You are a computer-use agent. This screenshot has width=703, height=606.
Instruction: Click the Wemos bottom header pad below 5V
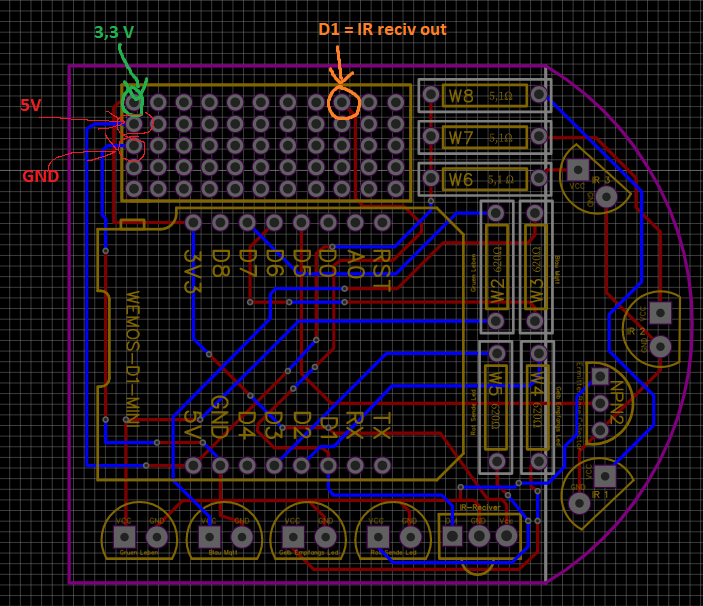pos(193,465)
